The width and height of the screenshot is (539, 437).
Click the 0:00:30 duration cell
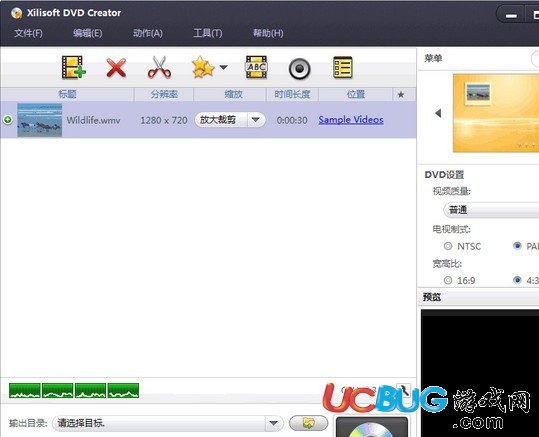pyautogui.click(x=292, y=120)
